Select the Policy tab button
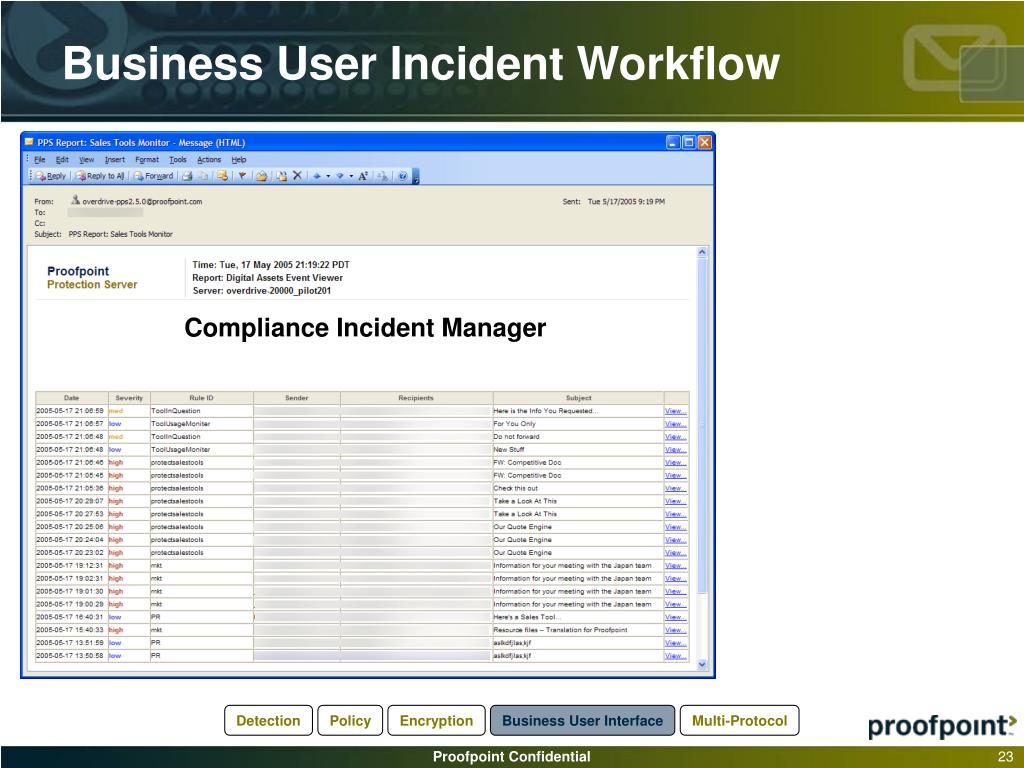The height and width of the screenshot is (768, 1024). 350,720
